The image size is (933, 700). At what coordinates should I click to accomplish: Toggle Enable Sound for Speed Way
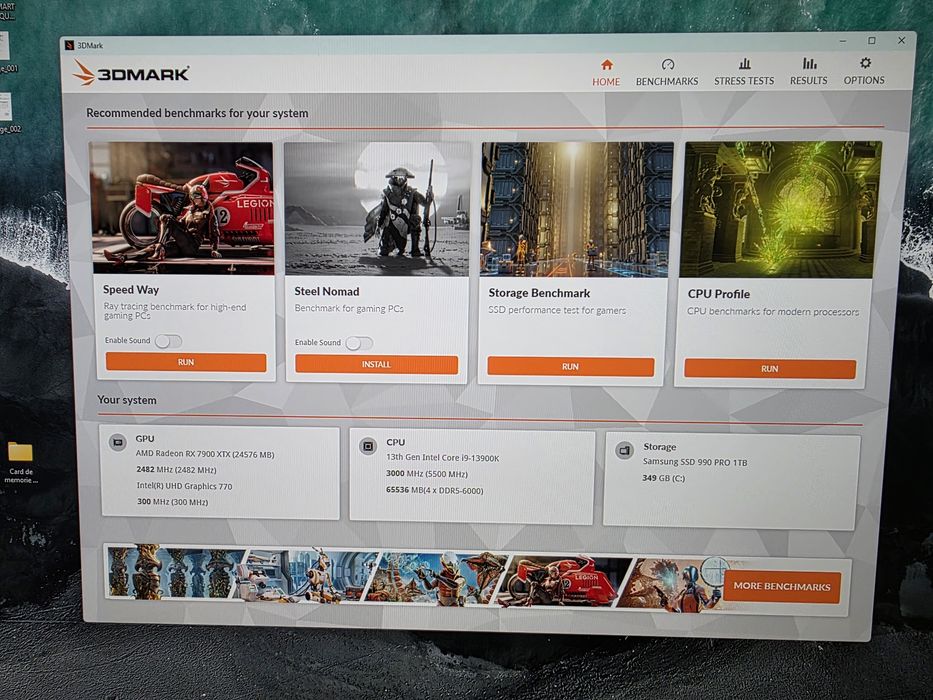[168, 341]
